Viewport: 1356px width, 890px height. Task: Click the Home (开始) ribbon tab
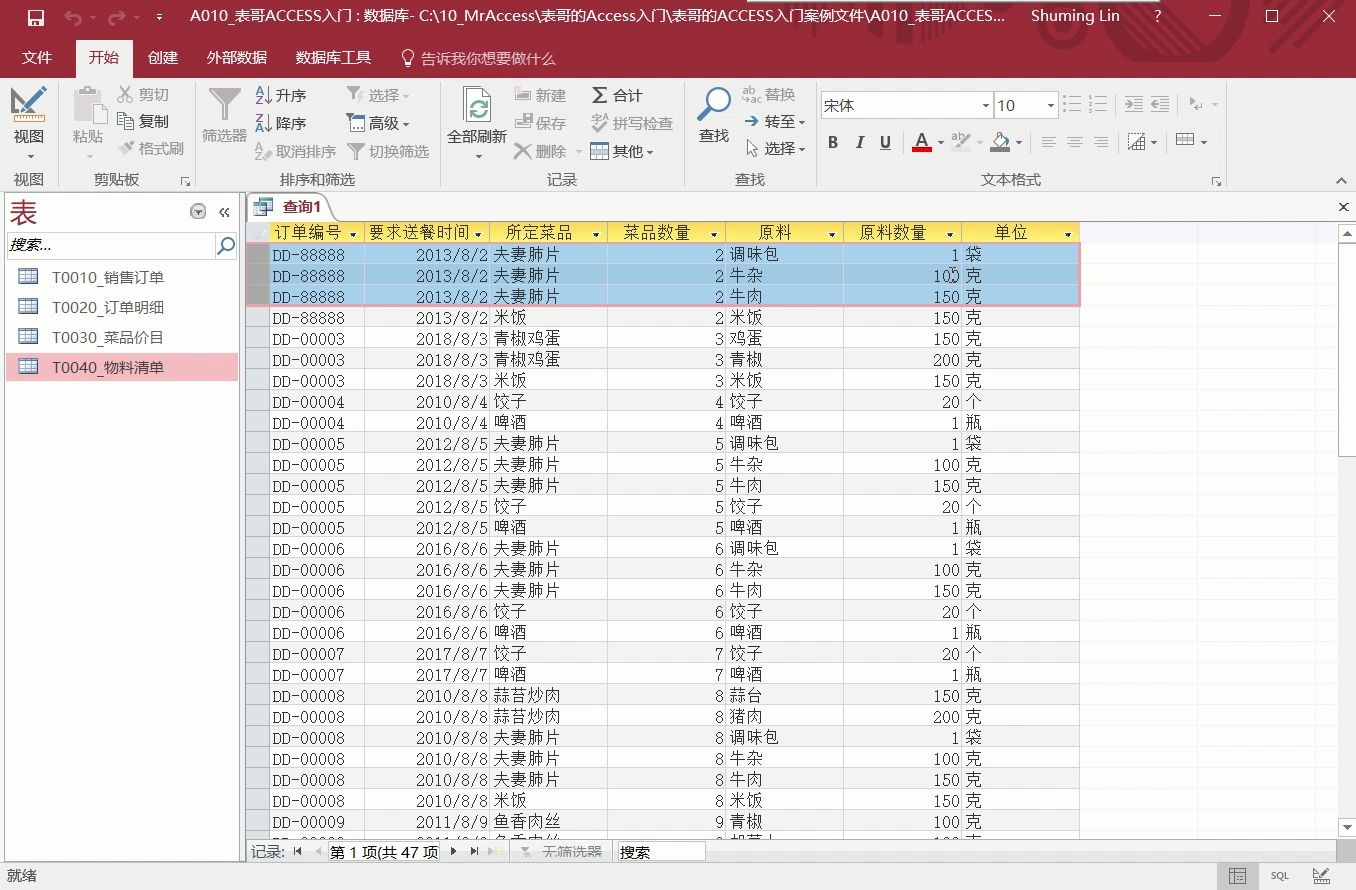[103, 58]
